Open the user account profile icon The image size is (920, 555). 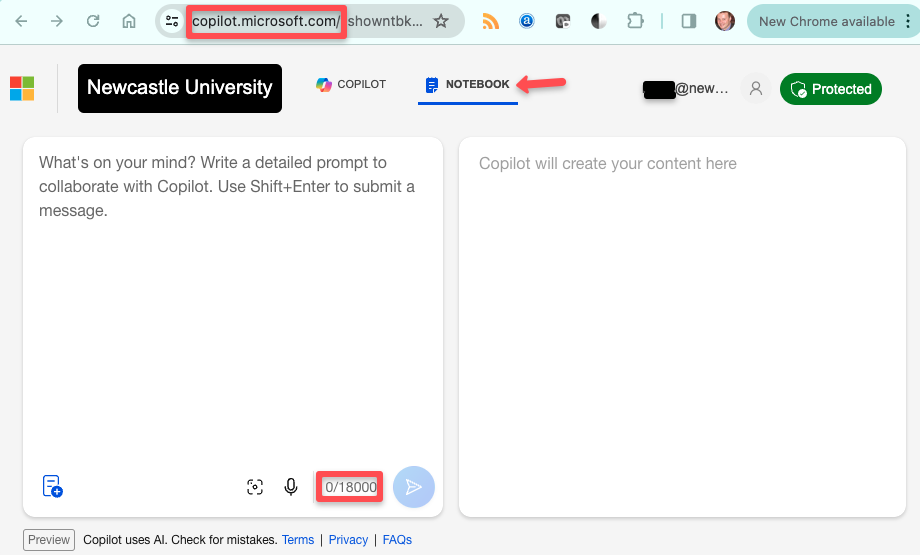pyautogui.click(x=756, y=89)
